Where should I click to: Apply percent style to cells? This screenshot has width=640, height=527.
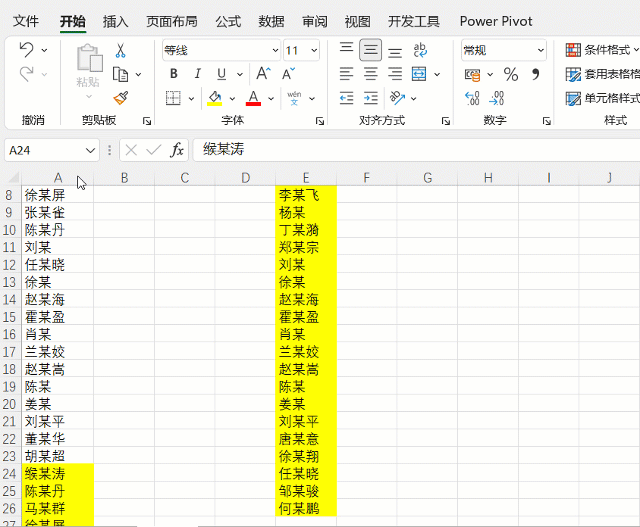pyautogui.click(x=510, y=74)
